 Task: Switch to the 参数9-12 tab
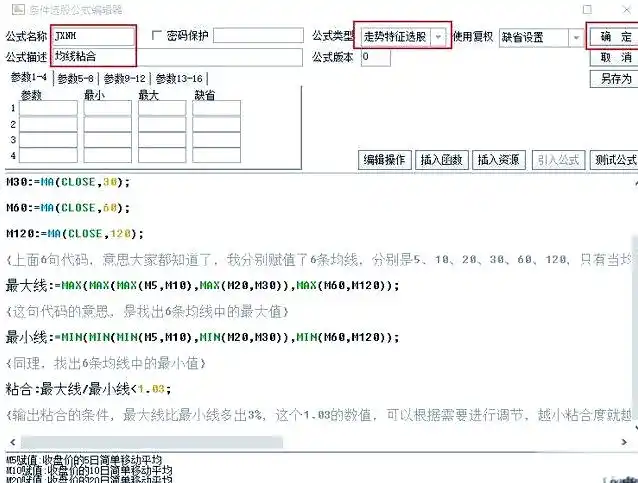pos(125,79)
